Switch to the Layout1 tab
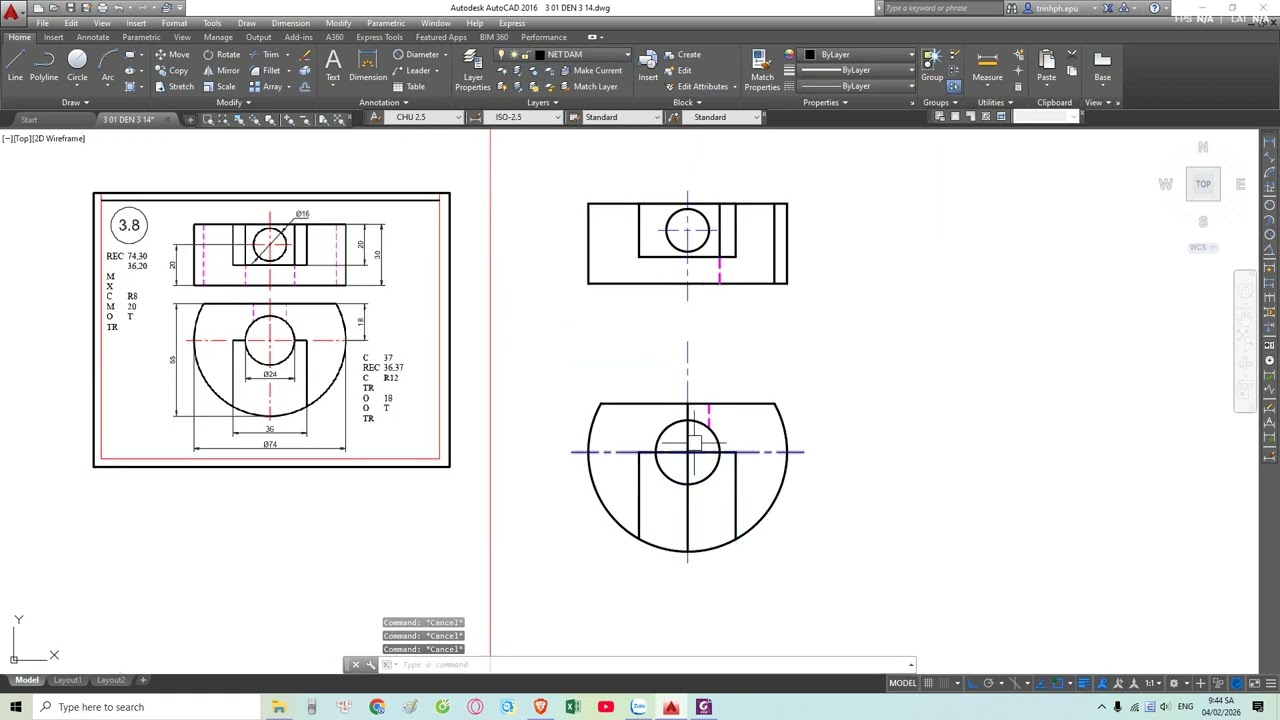This screenshot has width=1280, height=720. (68, 681)
